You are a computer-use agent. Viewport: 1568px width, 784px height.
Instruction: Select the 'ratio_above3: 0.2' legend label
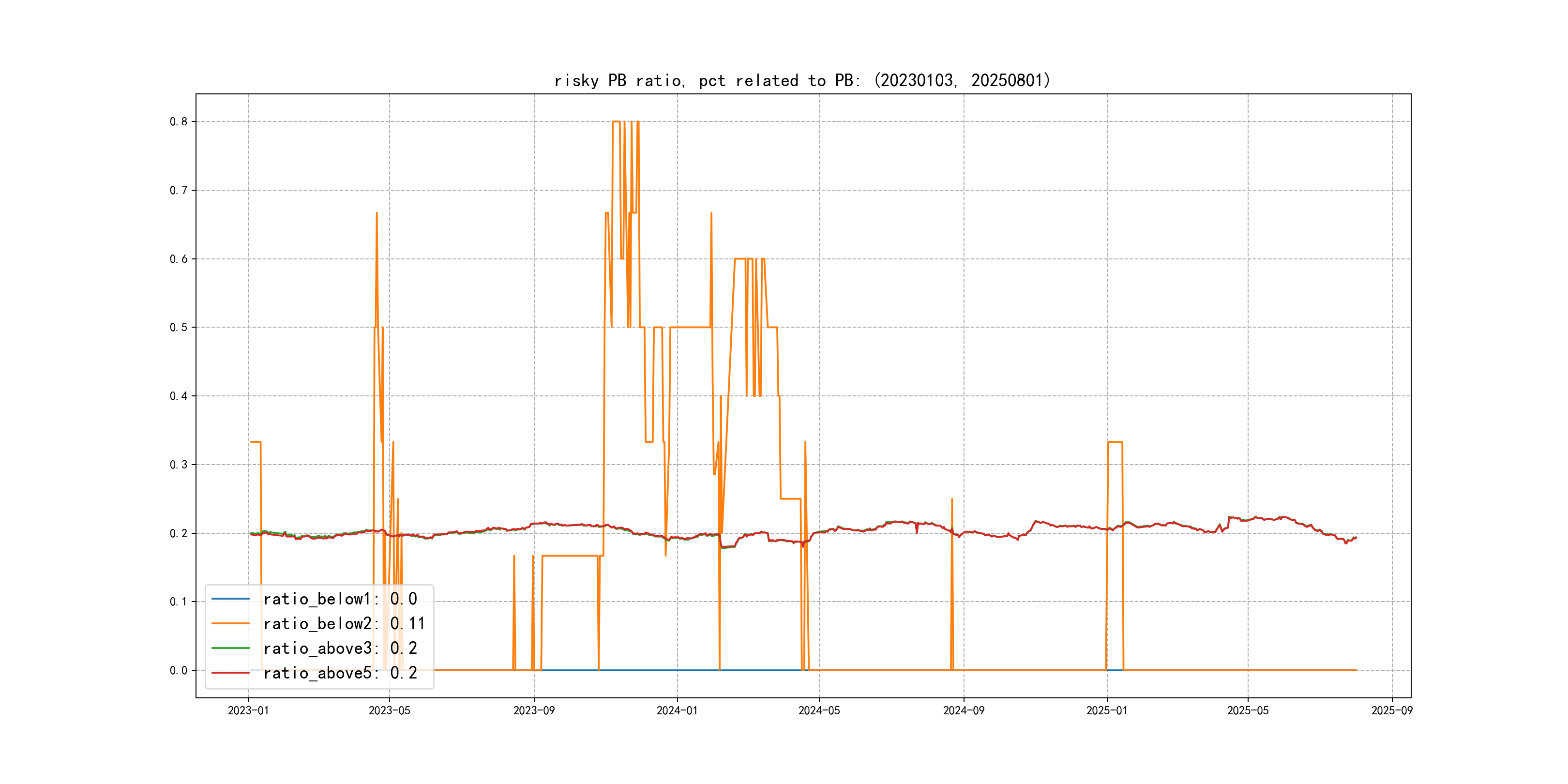[340, 648]
